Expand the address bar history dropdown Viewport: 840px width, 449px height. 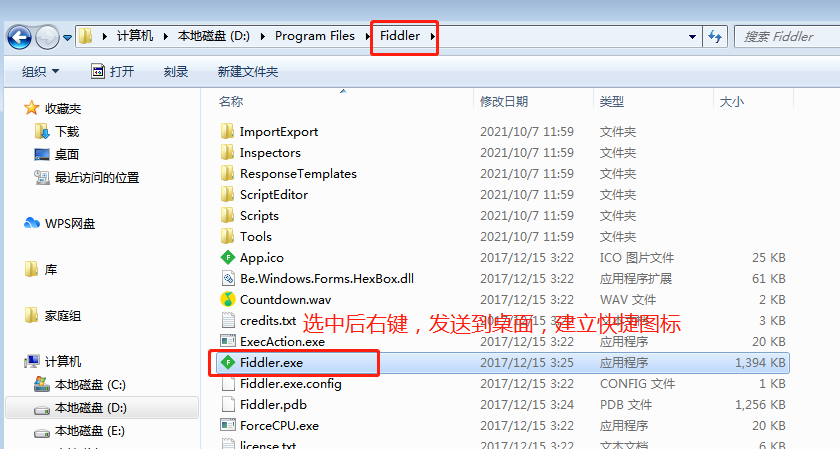[692, 36]
